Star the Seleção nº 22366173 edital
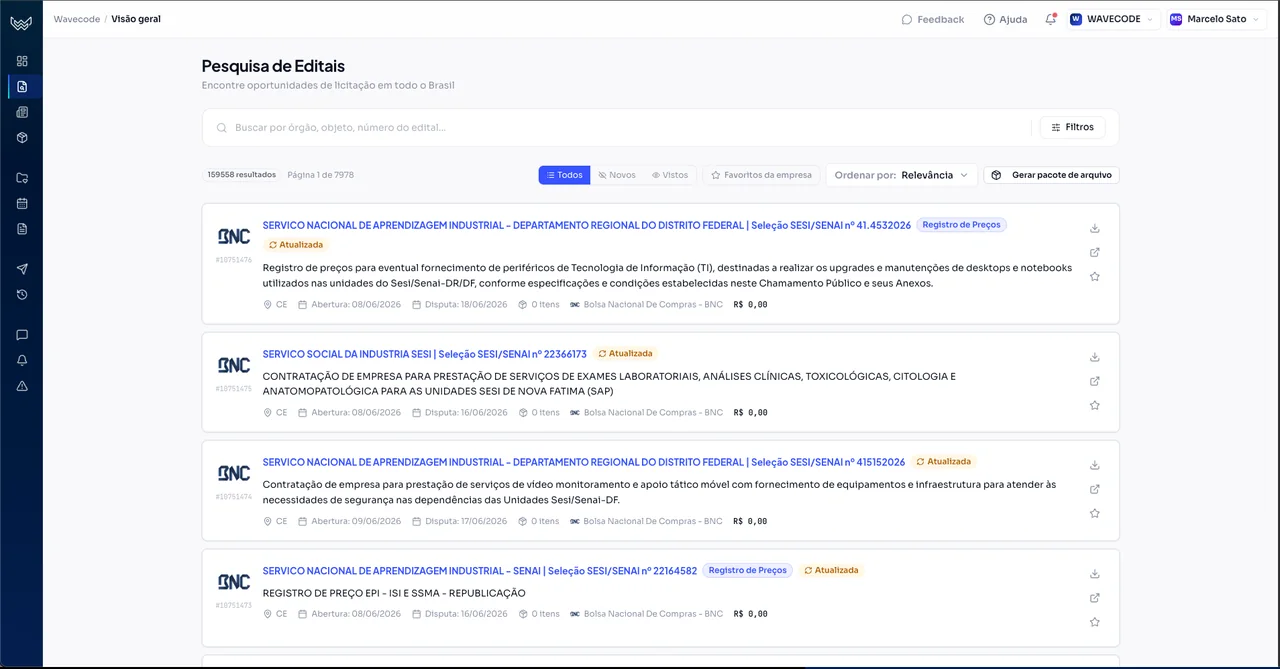Viewport: 1280px width, 669px height. (1095, 405)
